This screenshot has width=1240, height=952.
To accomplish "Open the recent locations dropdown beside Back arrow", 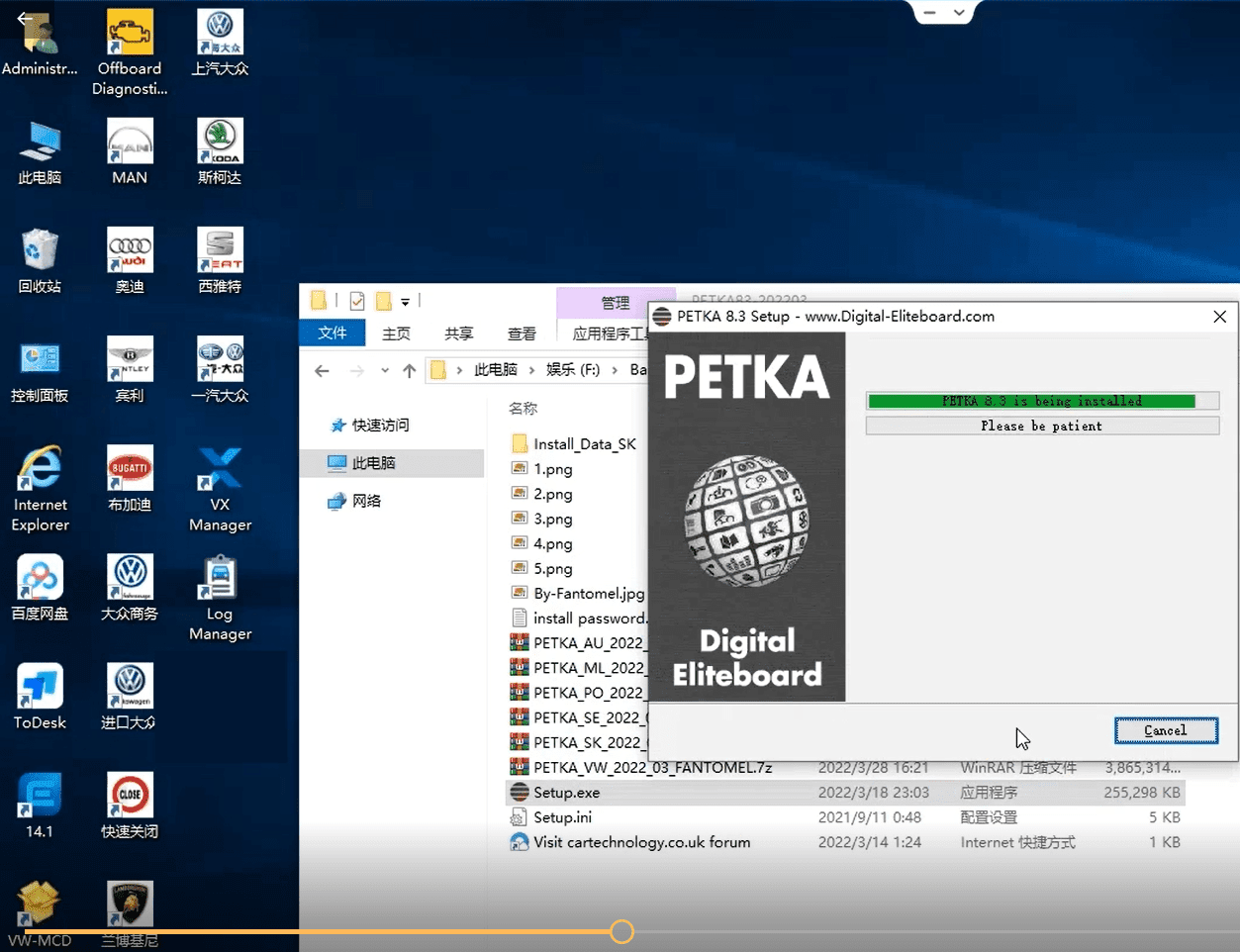I will coord(385,369).
